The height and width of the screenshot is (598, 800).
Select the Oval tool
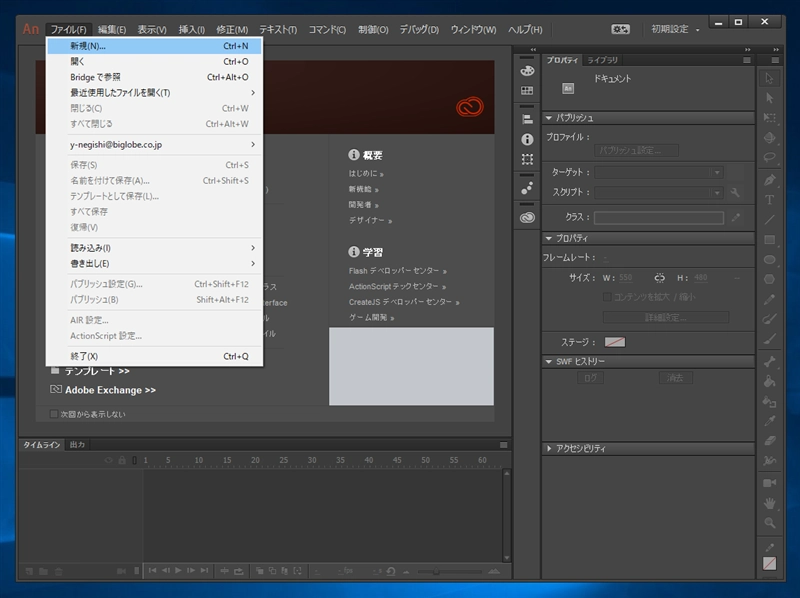(769, 259)
